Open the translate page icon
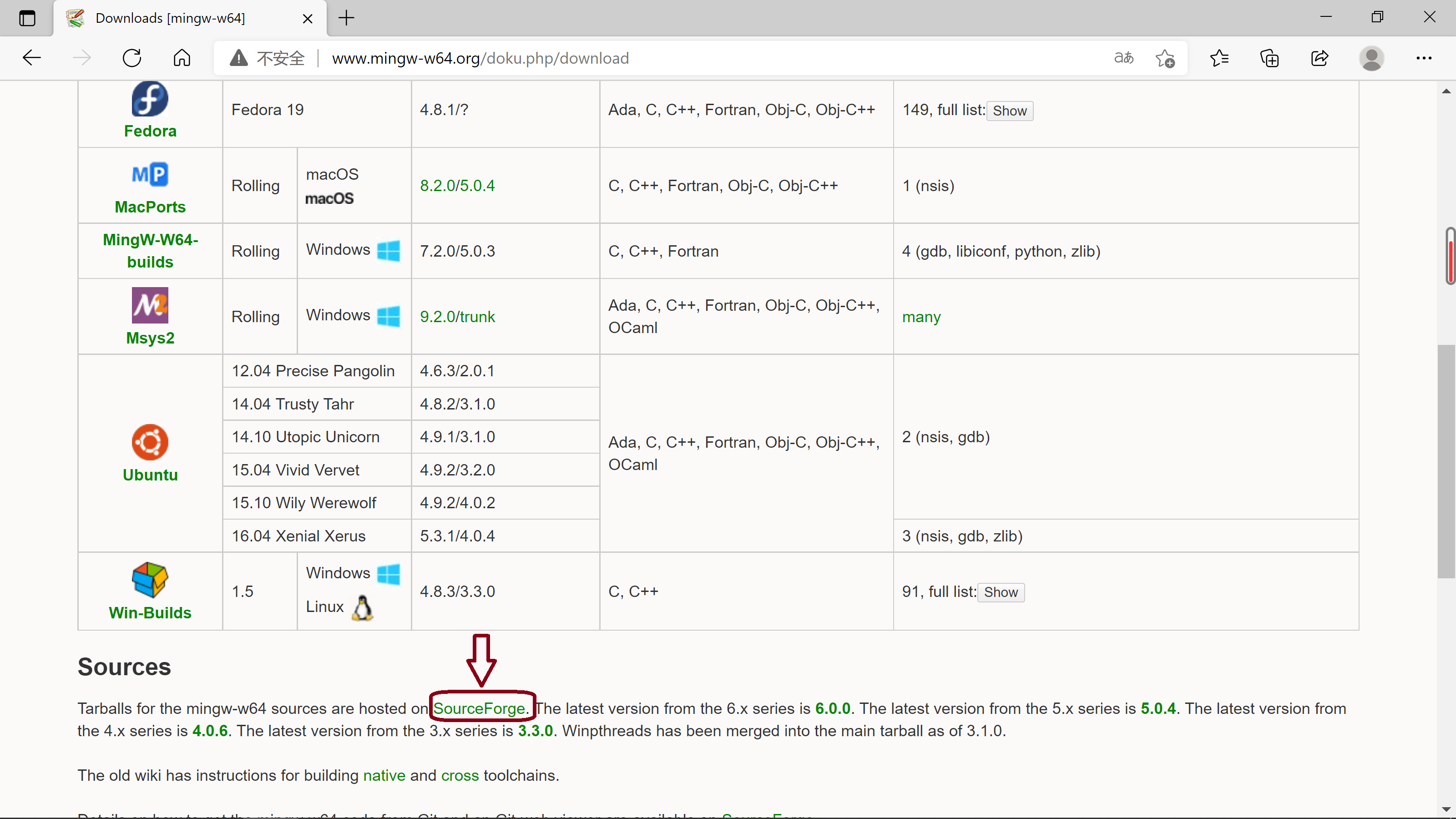The image size is (1456, 819). tap(1123, 58)
